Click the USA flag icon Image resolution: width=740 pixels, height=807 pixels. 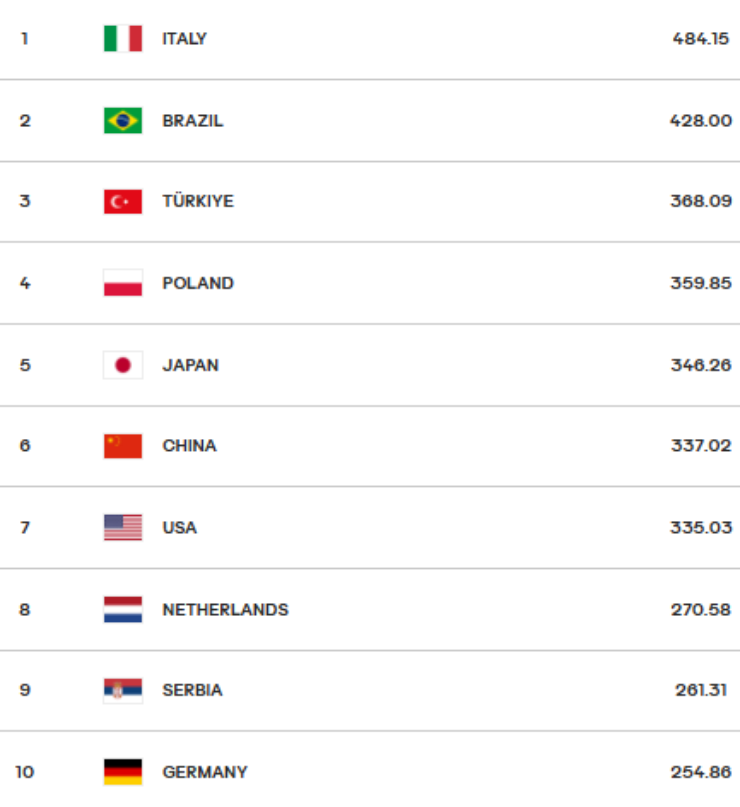pyautogui.click(x=123, y=528)
